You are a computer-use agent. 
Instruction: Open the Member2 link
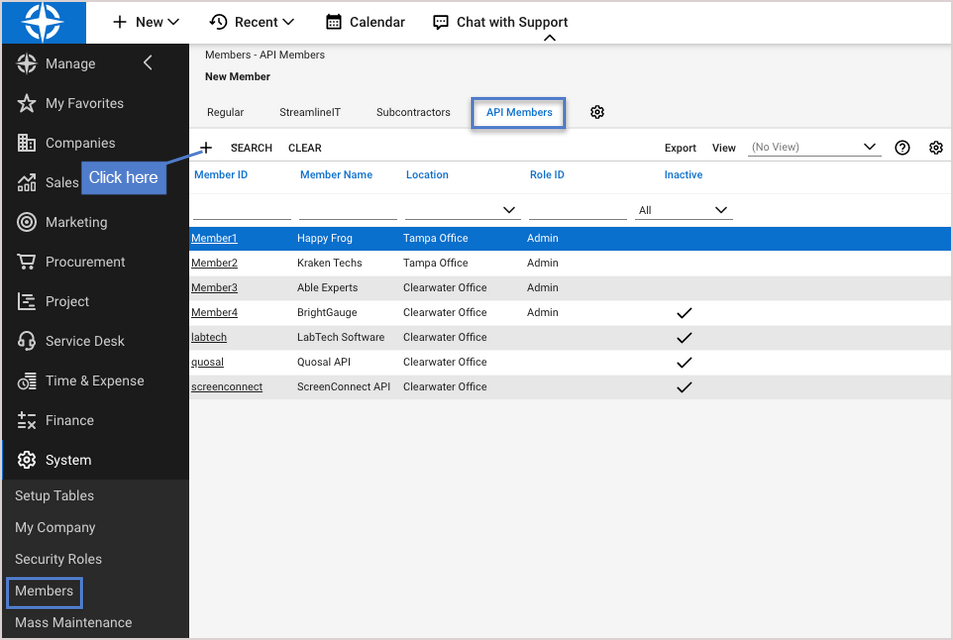point(214,263)
